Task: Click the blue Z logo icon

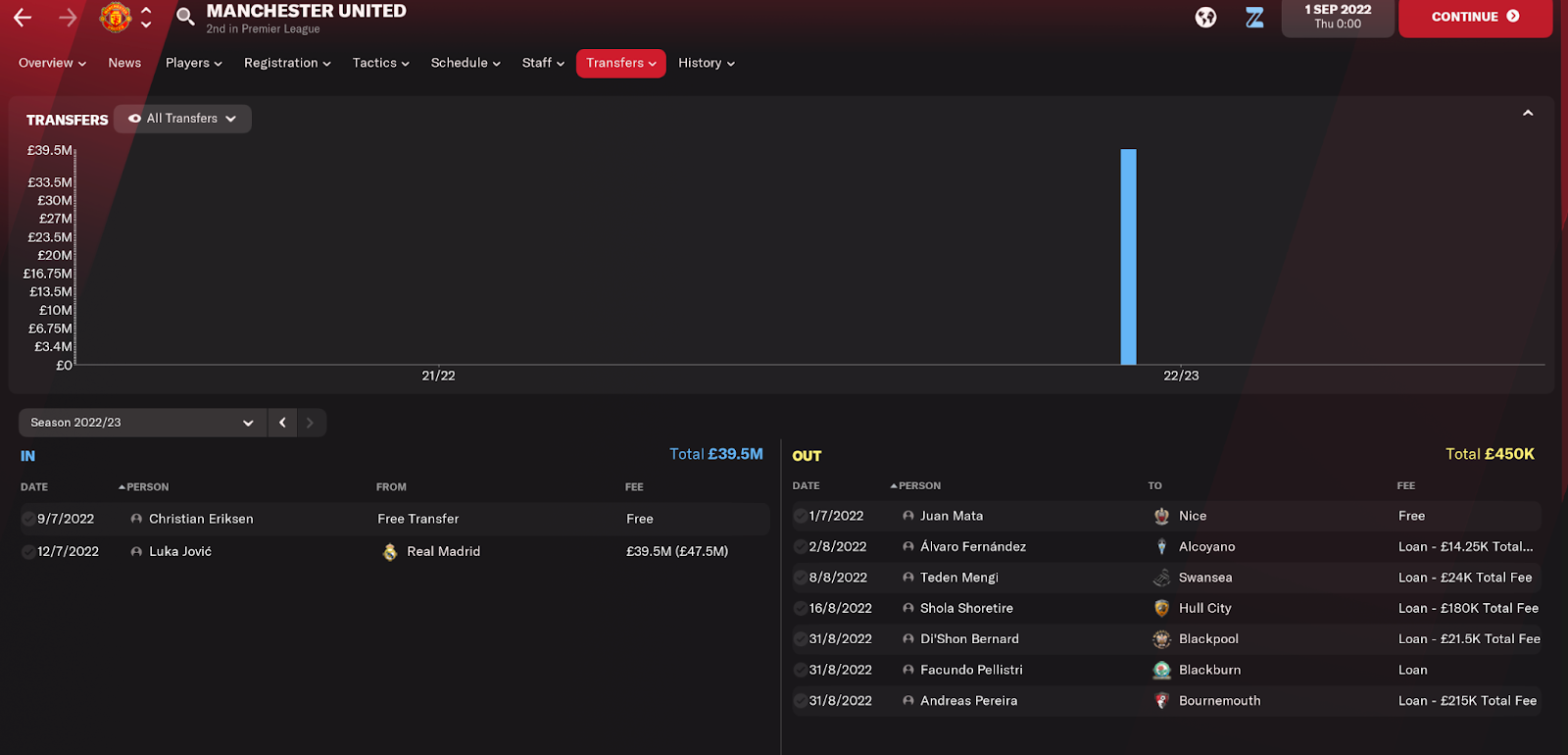Action: click(x=1254, y=17)
